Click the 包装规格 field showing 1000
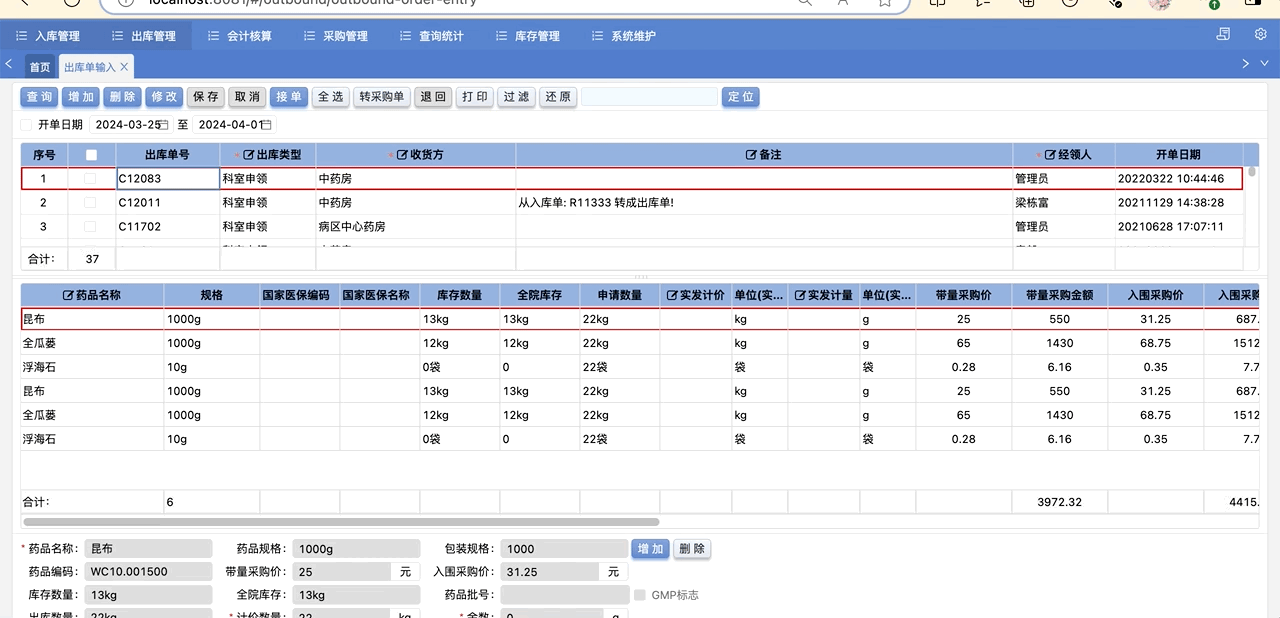This screenshot has width=1280, height=618. point(564,549)
